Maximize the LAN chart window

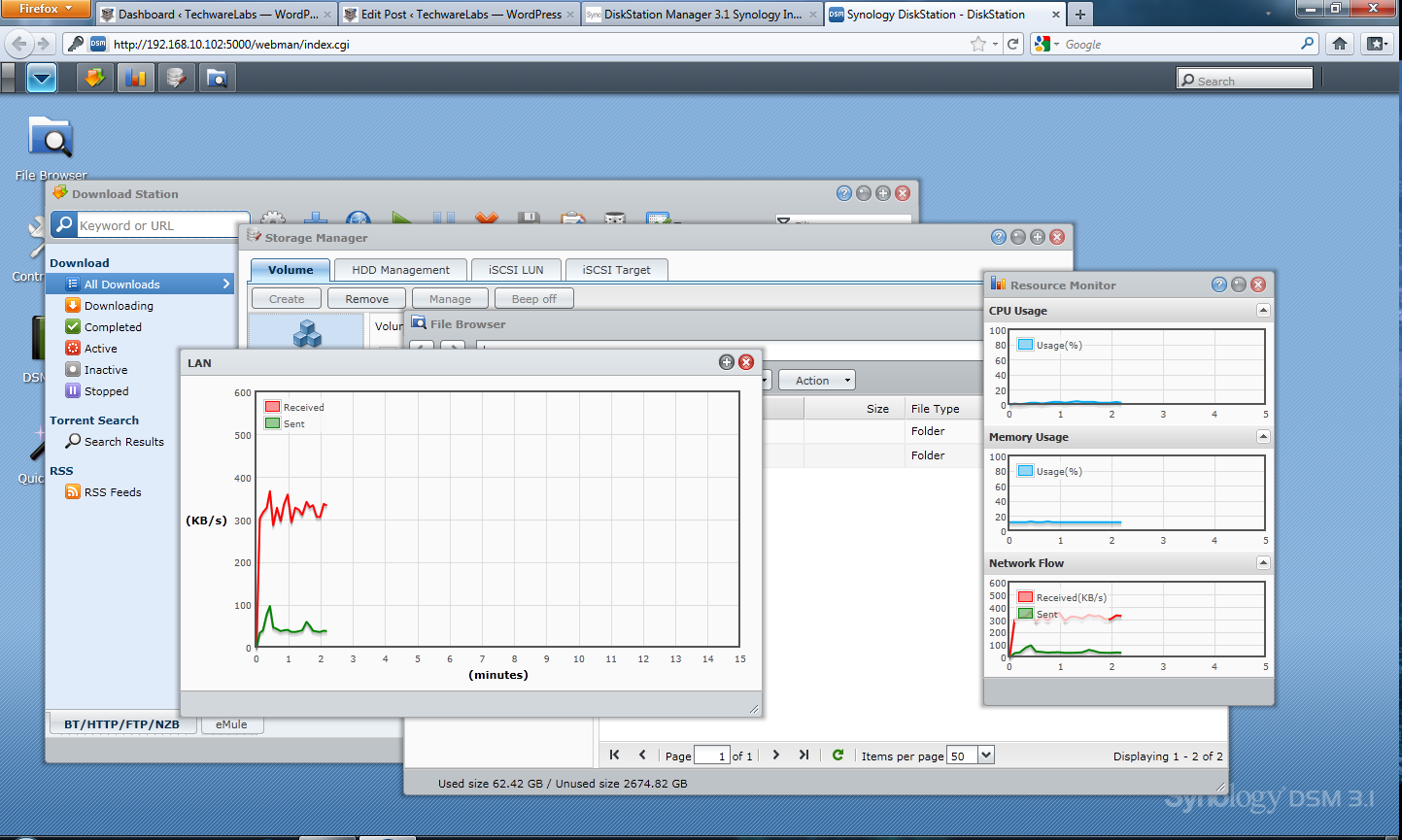[726, 362]
